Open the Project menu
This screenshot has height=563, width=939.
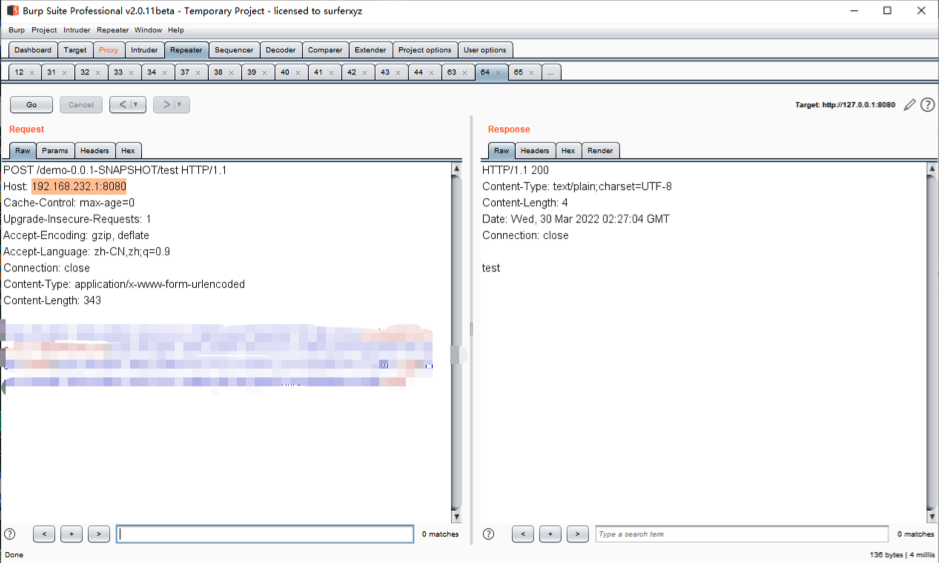[44, 30]
